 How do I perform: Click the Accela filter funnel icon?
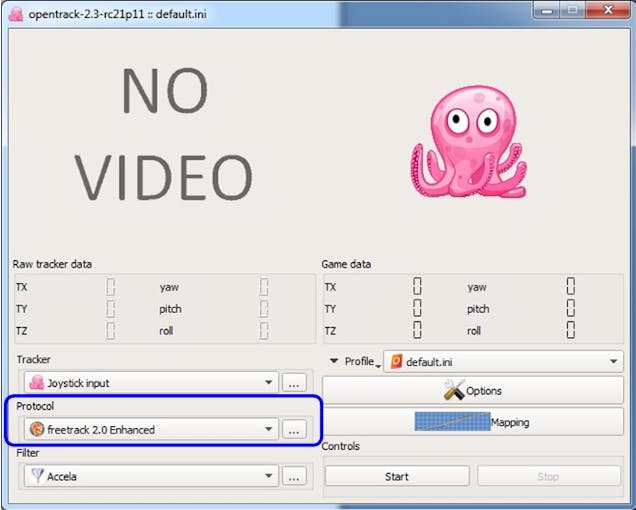coord(37,476)
